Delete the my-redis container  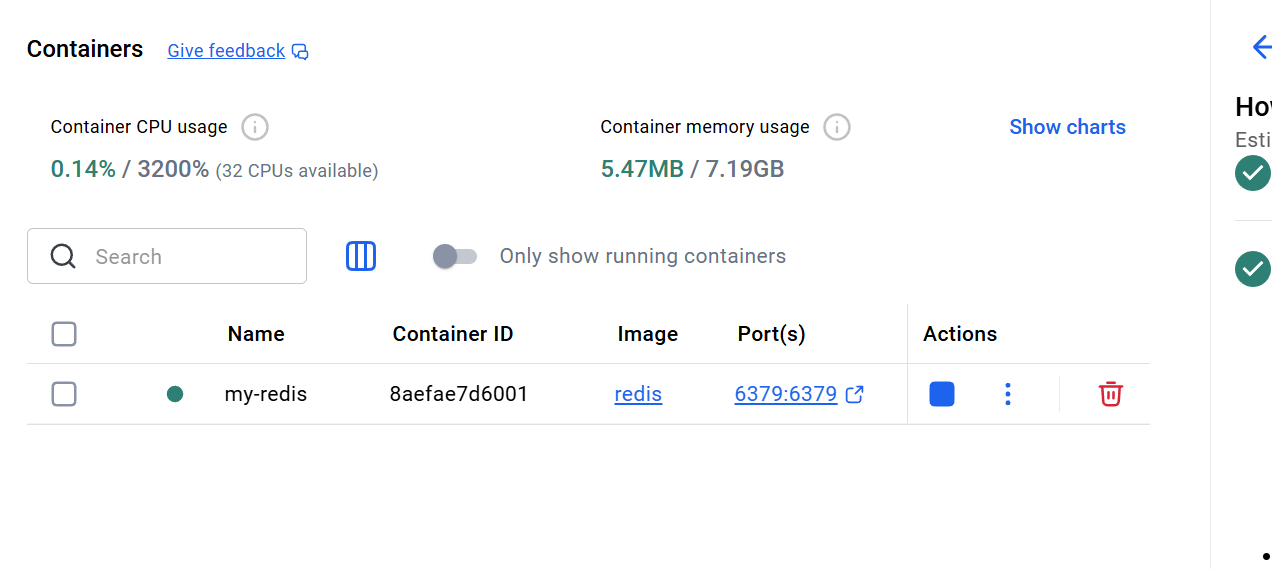(x=1110, y=394)
